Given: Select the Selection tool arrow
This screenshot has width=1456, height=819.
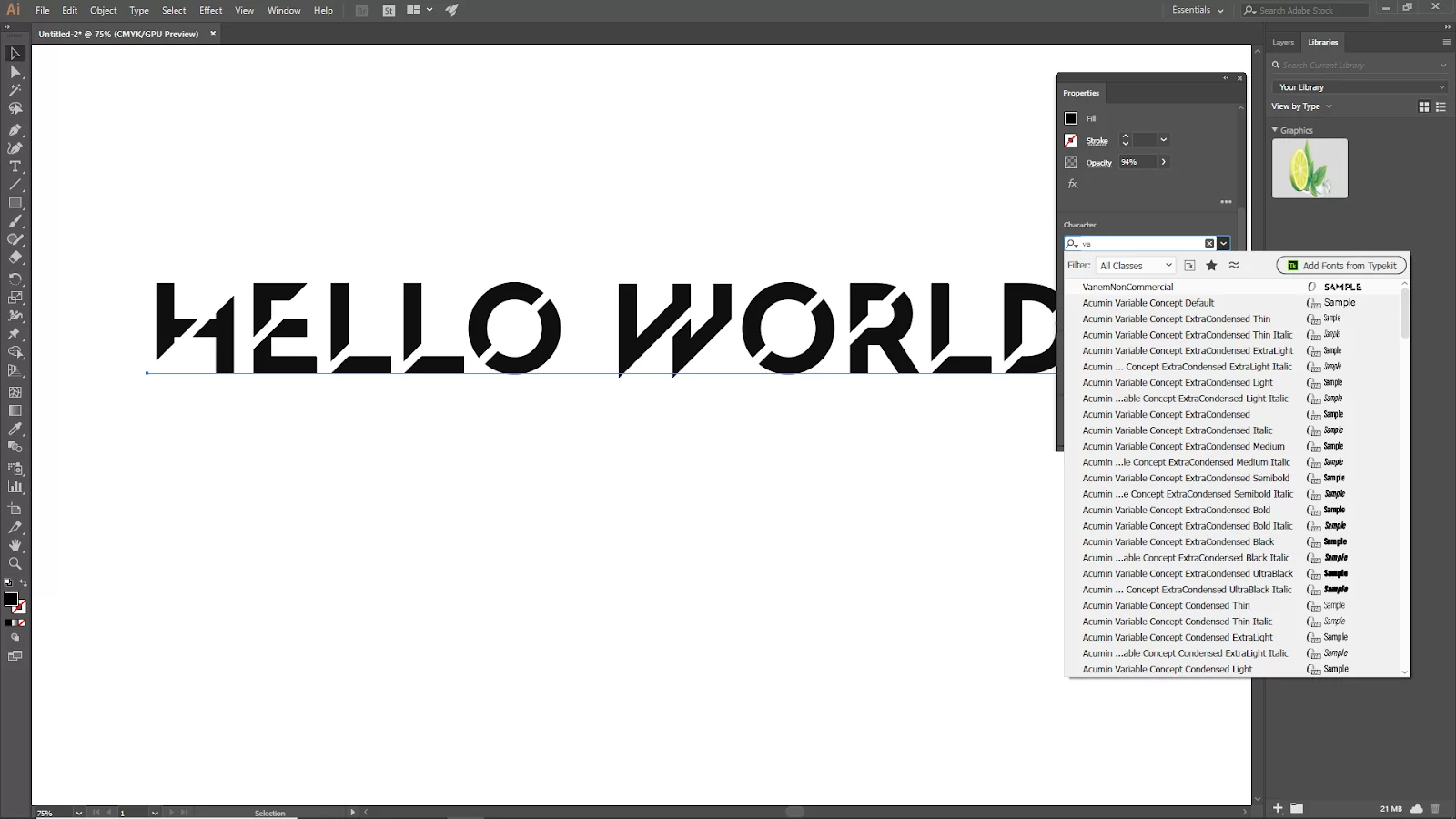Looking at the screenshot, I should [x=15, y=53].
